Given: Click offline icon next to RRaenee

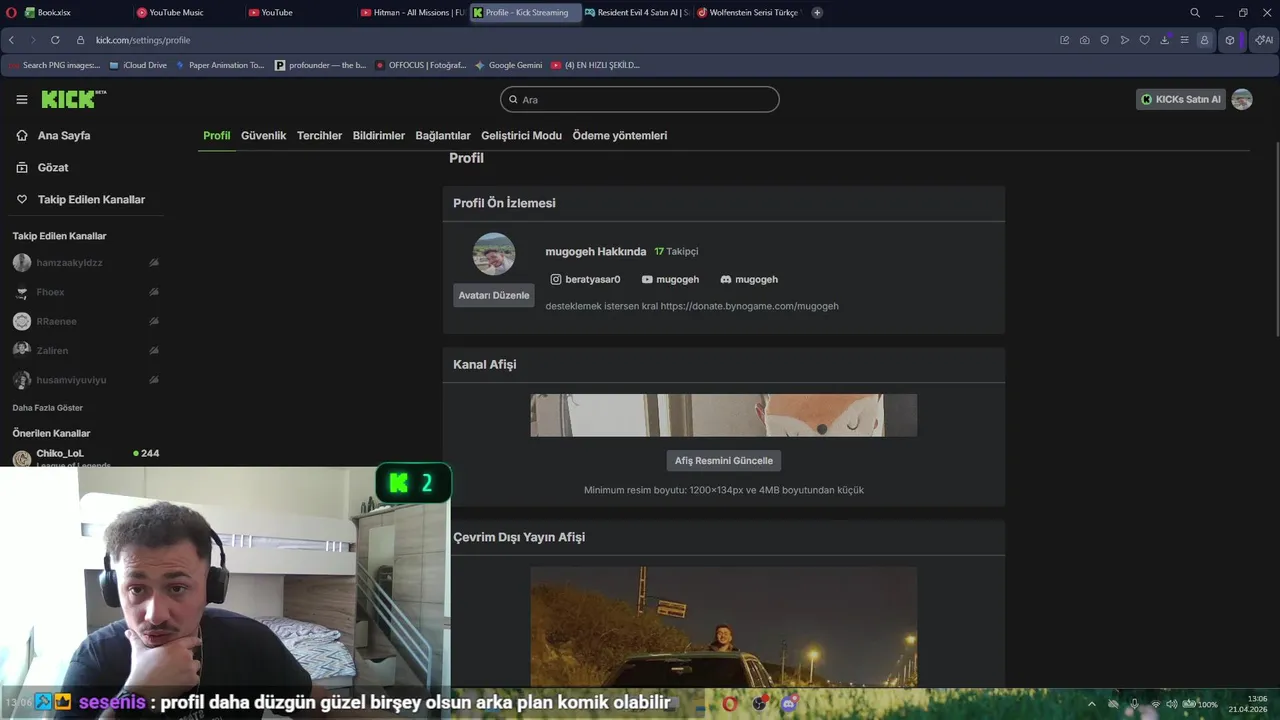Looking at the screenshot, I should [x=154, y=321].
